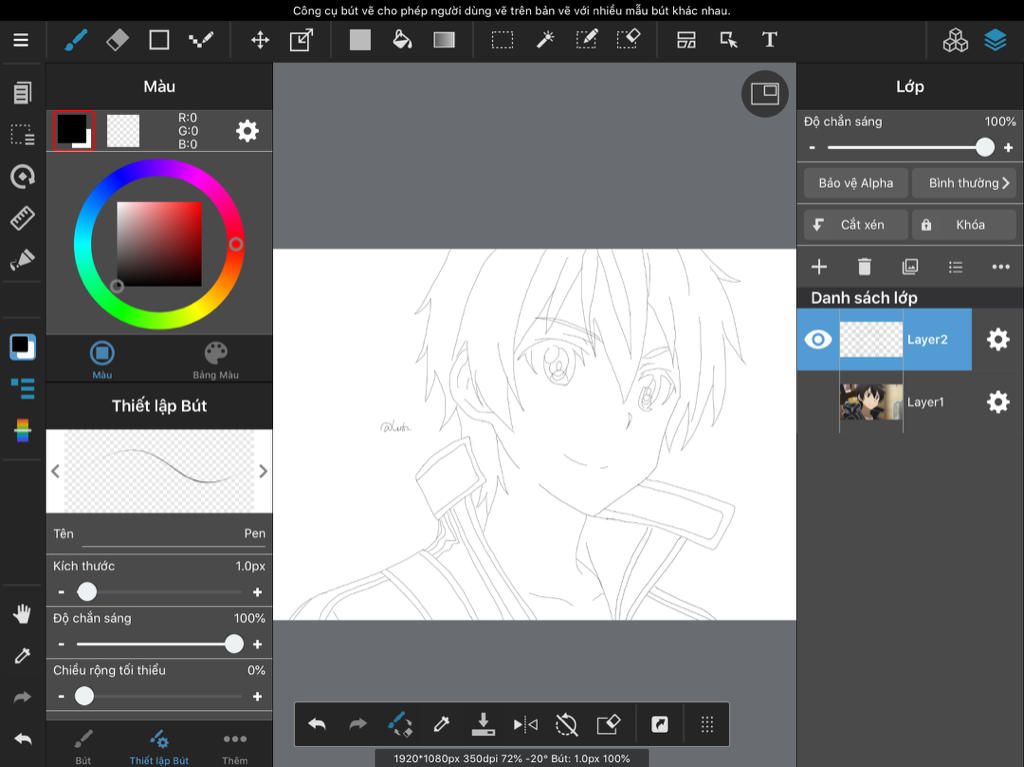Open the document pages sidebar icon

pyautogui.click(x=22, y=93)
